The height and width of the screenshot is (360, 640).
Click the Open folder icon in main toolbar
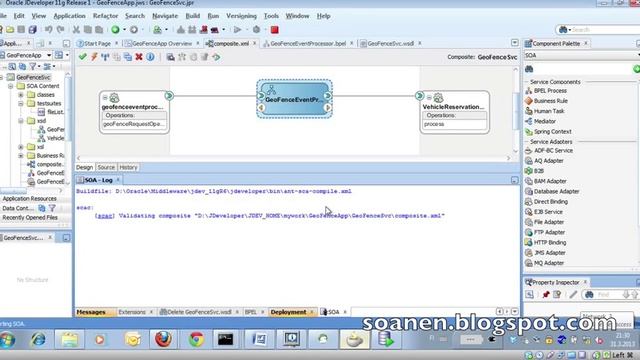[x=10, y=29]
